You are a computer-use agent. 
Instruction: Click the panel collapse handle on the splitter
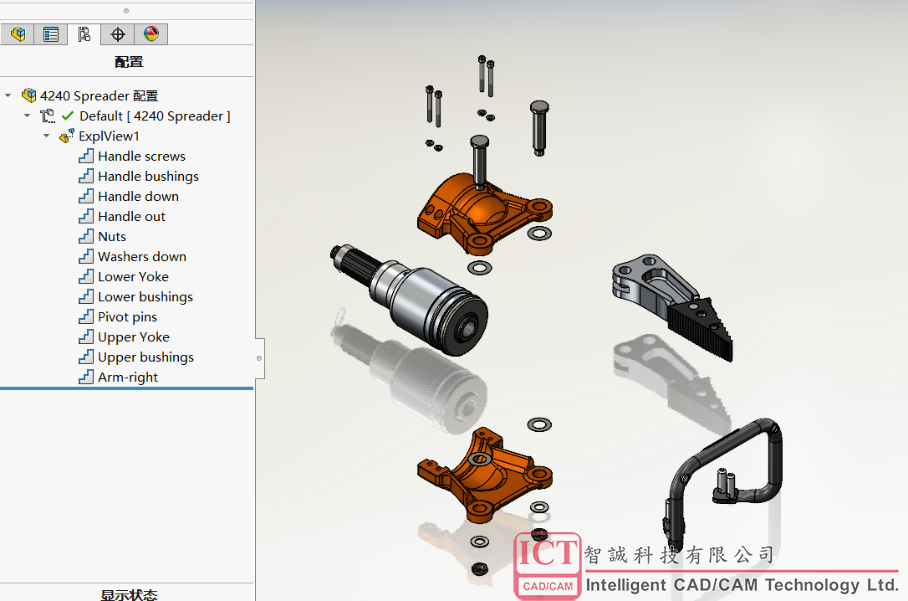(259, 358)
